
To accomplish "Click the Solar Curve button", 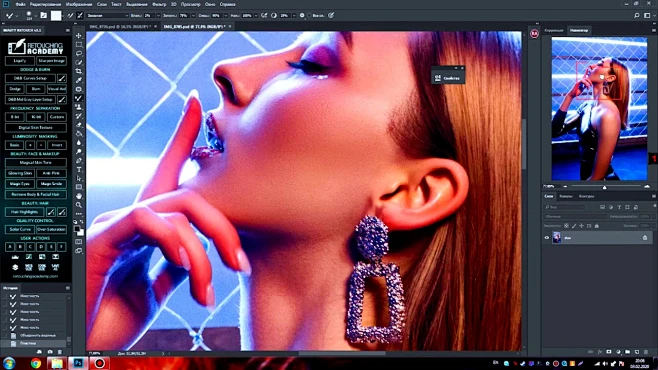I will click(x=20, y=229).
